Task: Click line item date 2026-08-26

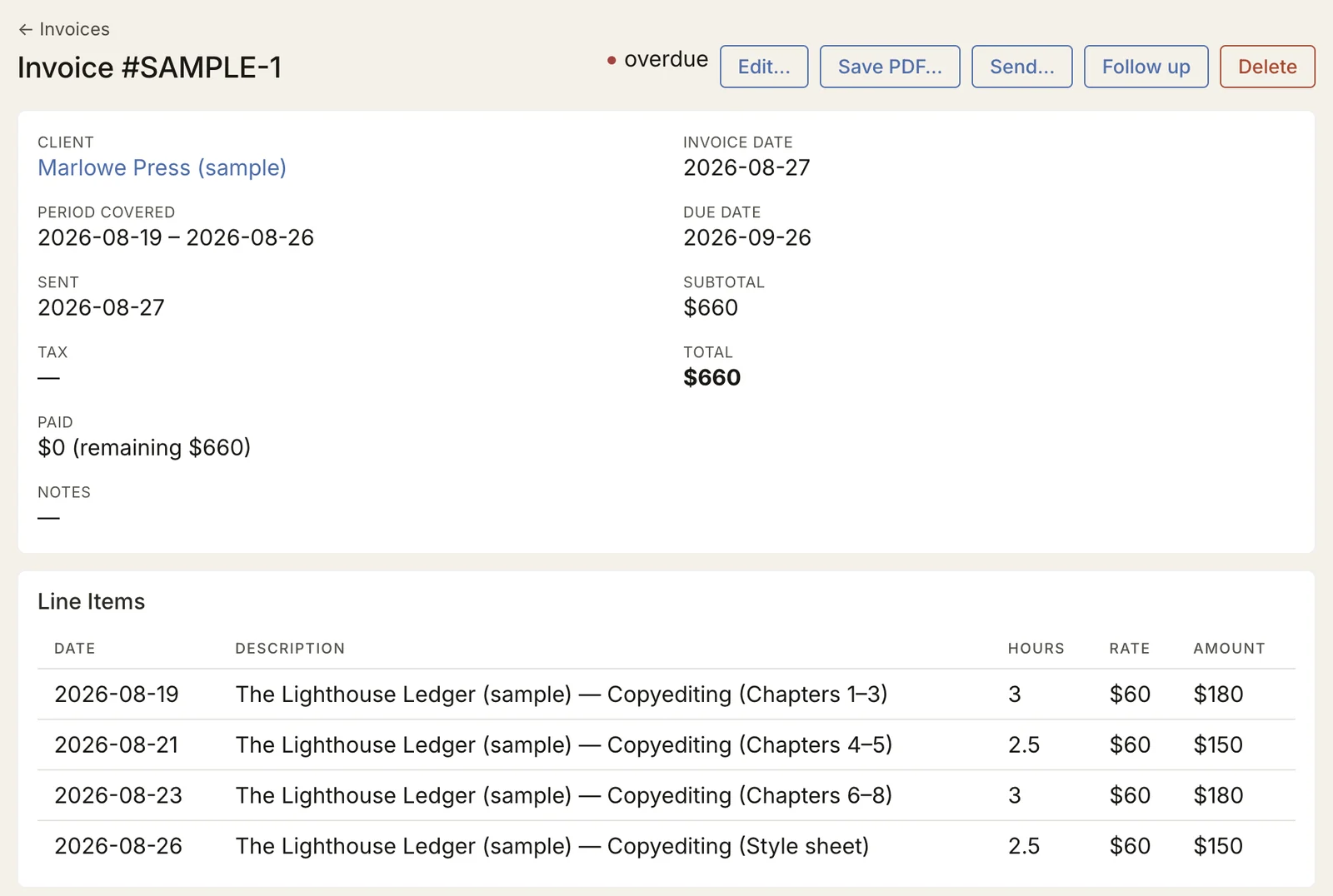Action: tap(118, 846)
